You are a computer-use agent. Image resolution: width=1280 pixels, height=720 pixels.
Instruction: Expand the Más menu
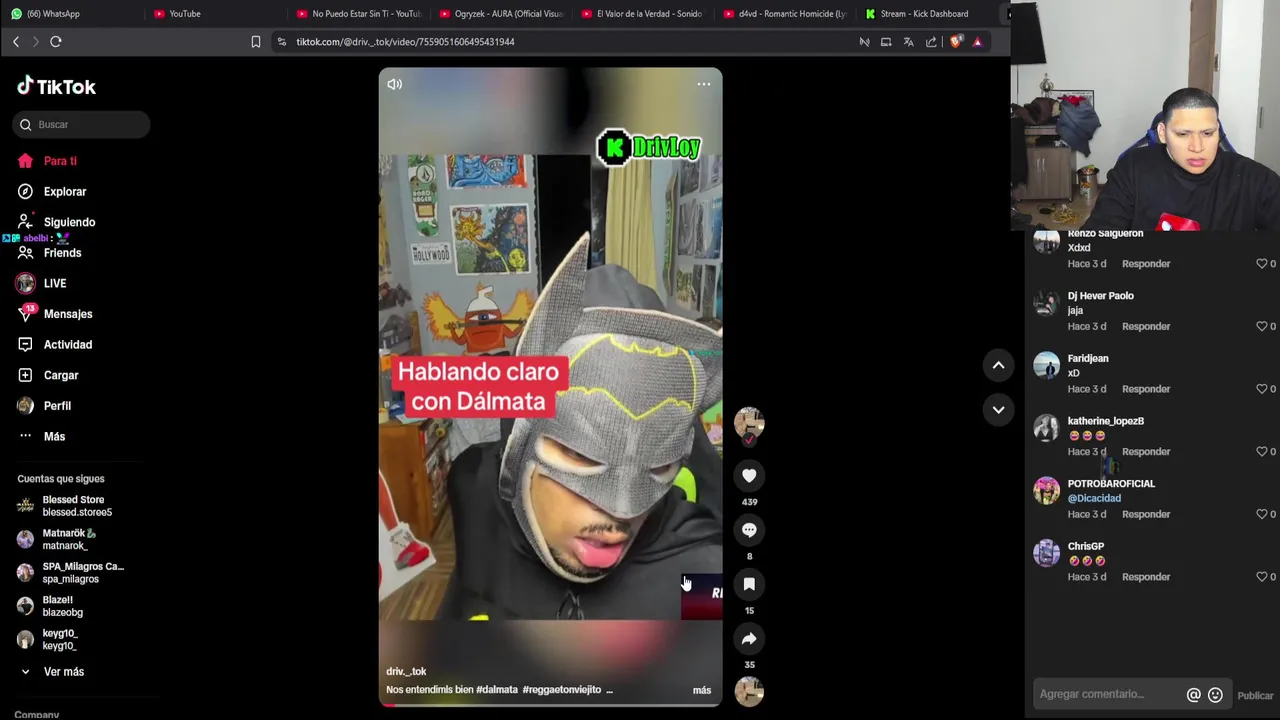(41, 437)
